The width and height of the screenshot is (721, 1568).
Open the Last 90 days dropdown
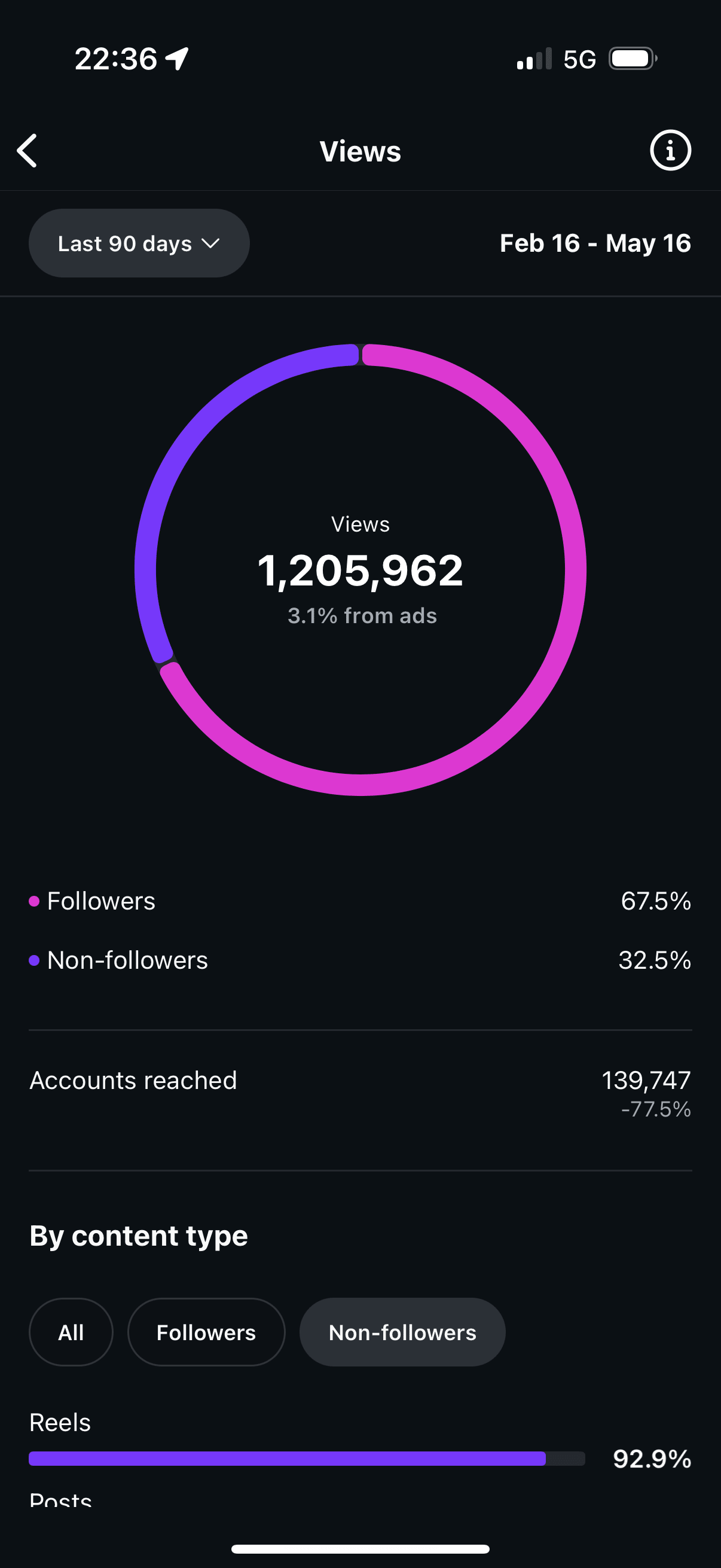(139, 243)
